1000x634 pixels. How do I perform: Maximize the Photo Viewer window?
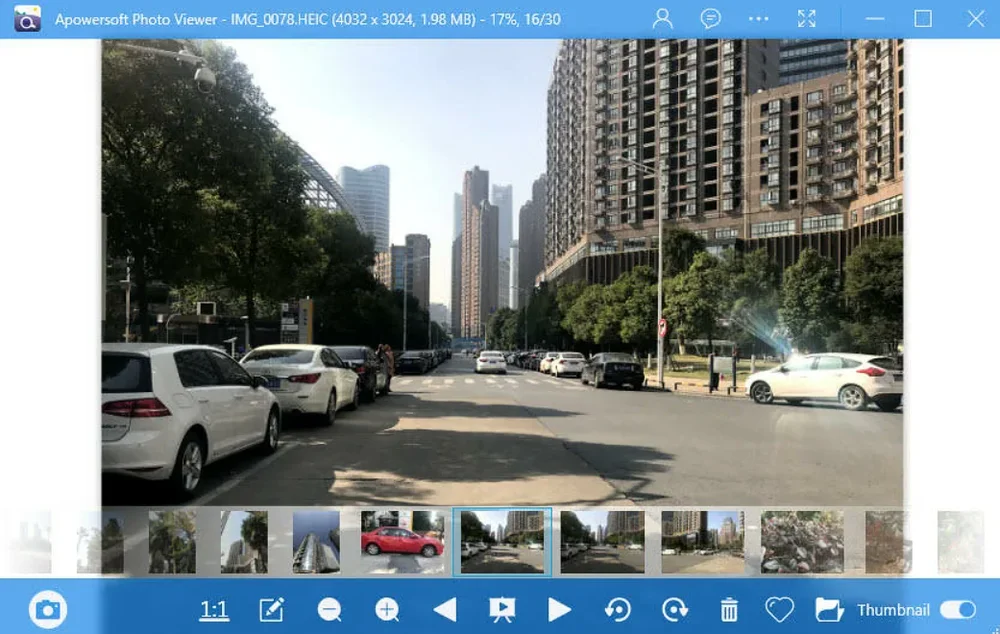(923, 18)
